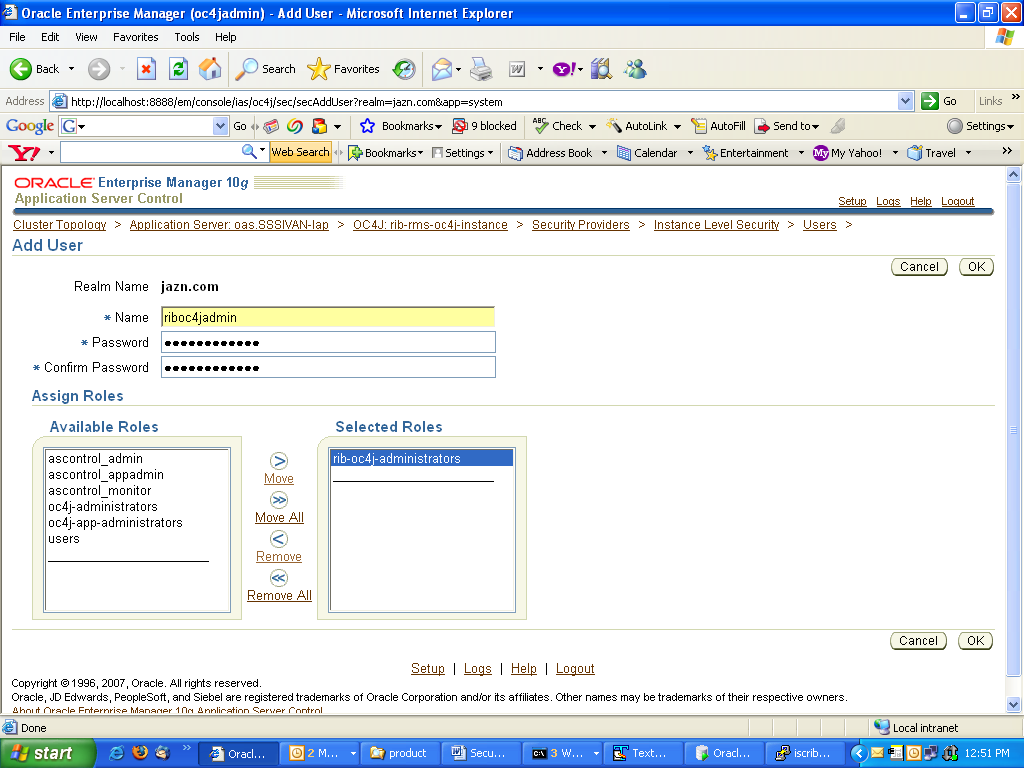The width and height of the screenshot is (1024, 768).
Task: Expand the Send to dropdown
Action: pos(815,126)
